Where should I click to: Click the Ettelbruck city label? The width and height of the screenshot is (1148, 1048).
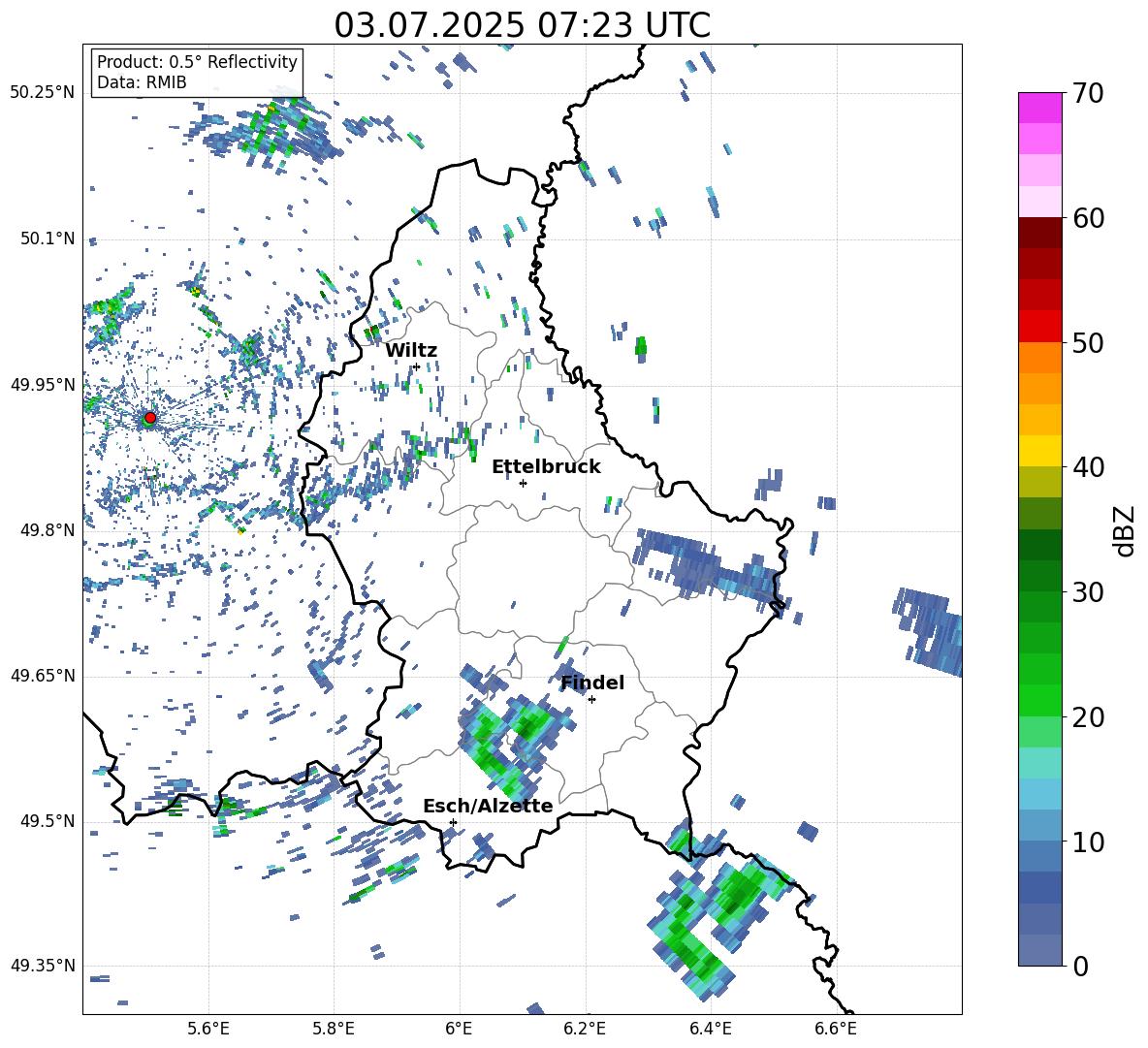[546, 467]
